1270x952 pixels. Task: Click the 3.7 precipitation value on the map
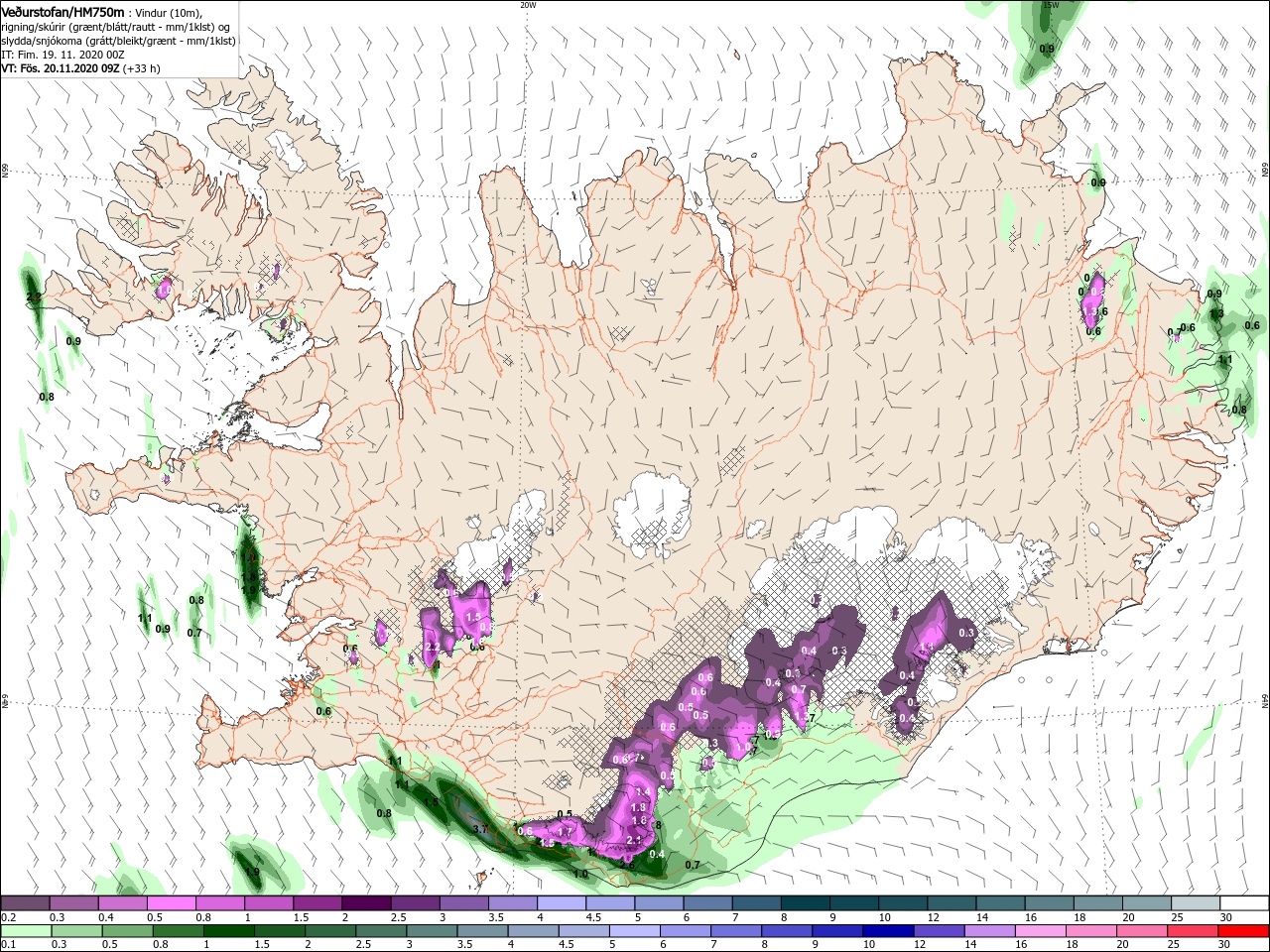click(481, 829)
